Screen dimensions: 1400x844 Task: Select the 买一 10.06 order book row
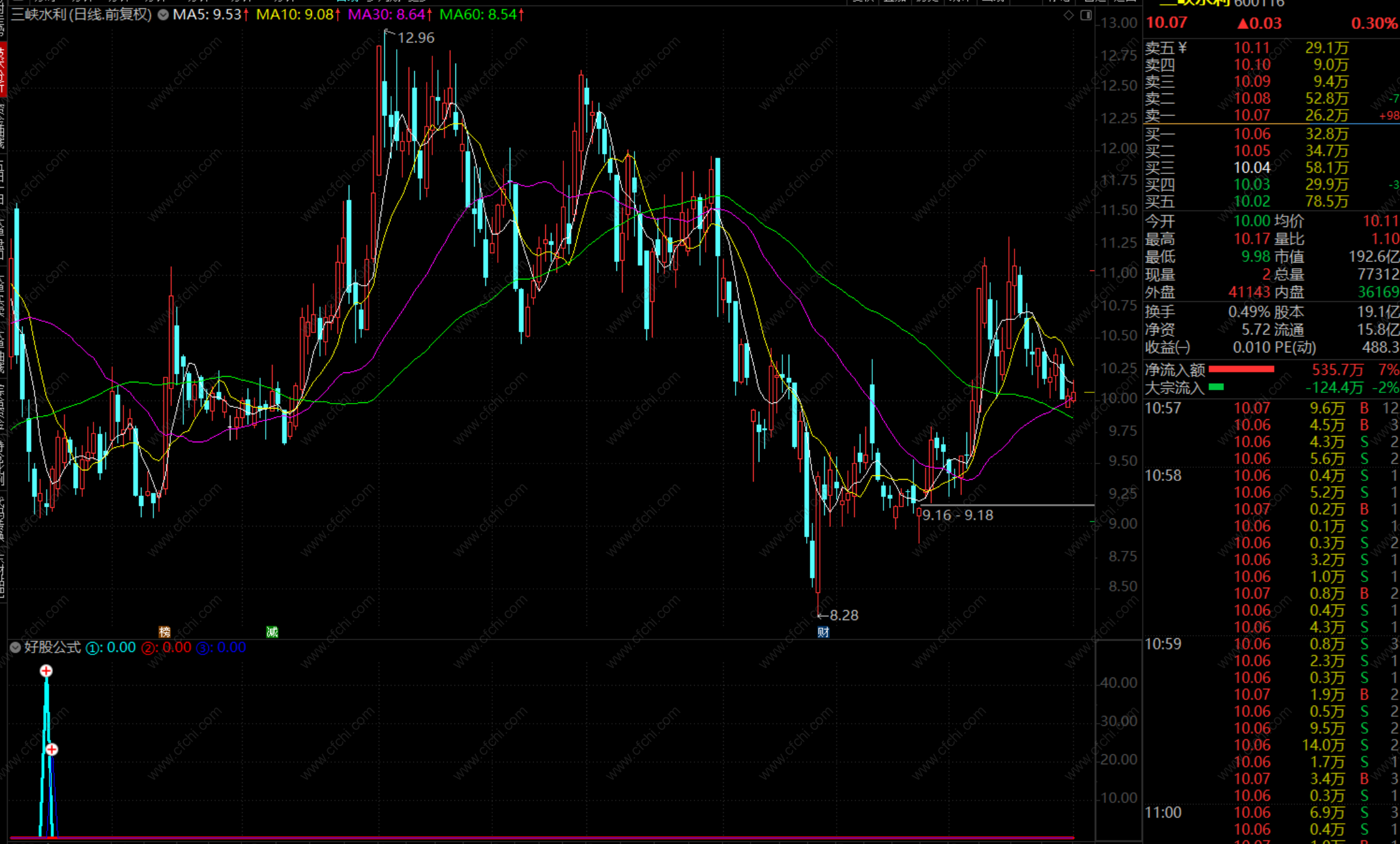coord(1252,134)
